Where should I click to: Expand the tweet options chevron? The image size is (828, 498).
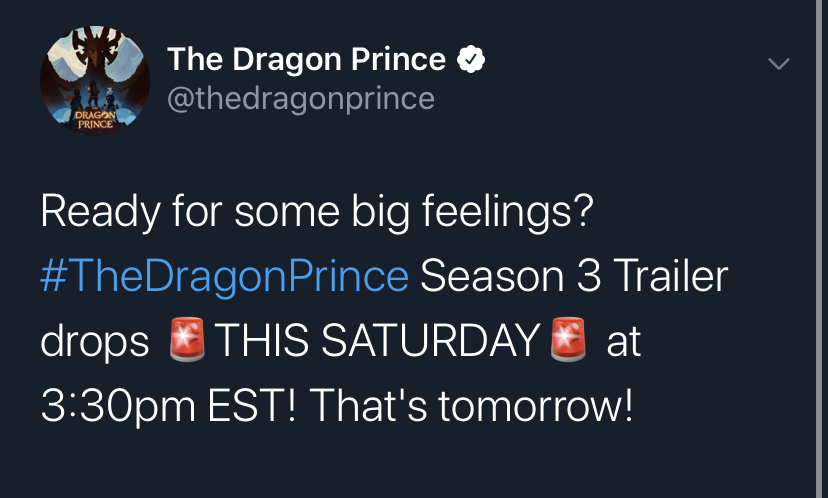778,64
